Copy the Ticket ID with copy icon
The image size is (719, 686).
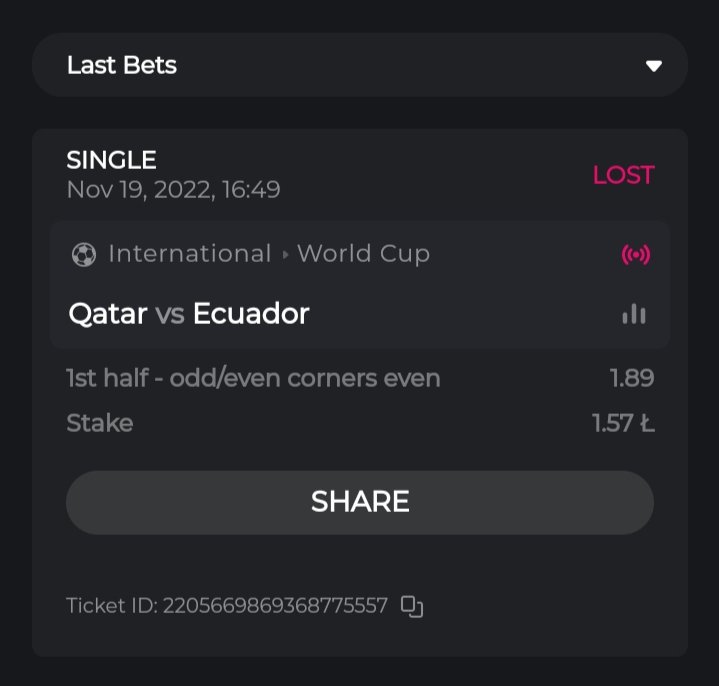pyautogui.click(x=412, y=606)
